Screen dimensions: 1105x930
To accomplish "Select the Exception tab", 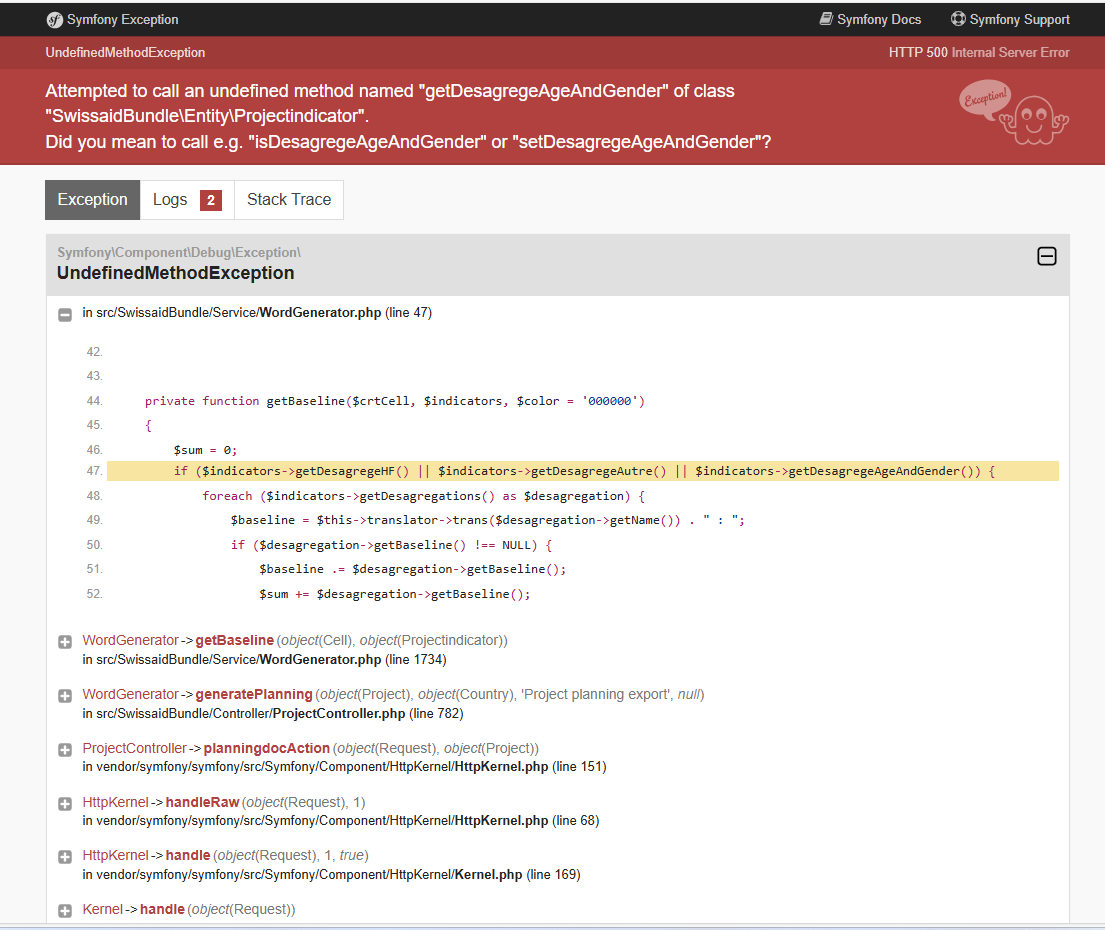I will [92, 200].
